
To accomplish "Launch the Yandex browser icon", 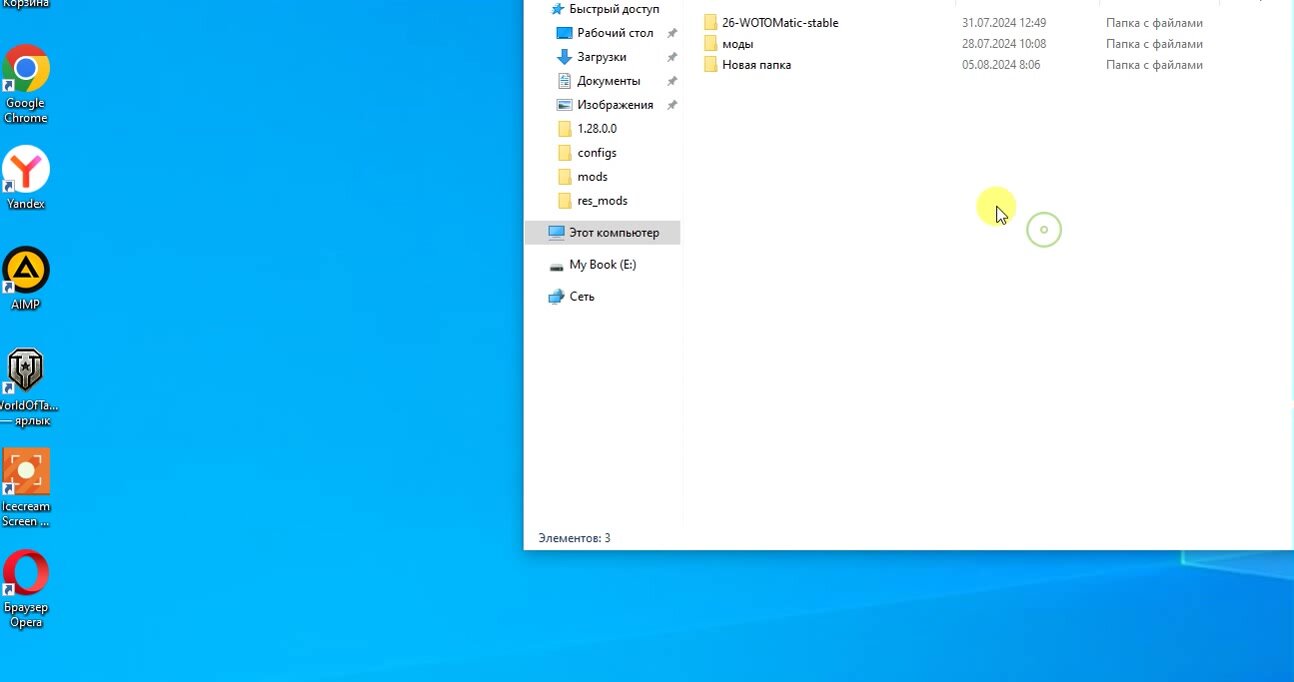I will (26, 170).
